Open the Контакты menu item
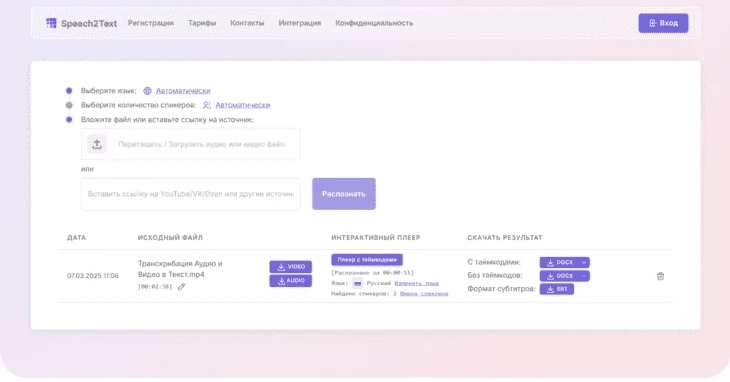 pyautogui.click(x=247, y=23)
